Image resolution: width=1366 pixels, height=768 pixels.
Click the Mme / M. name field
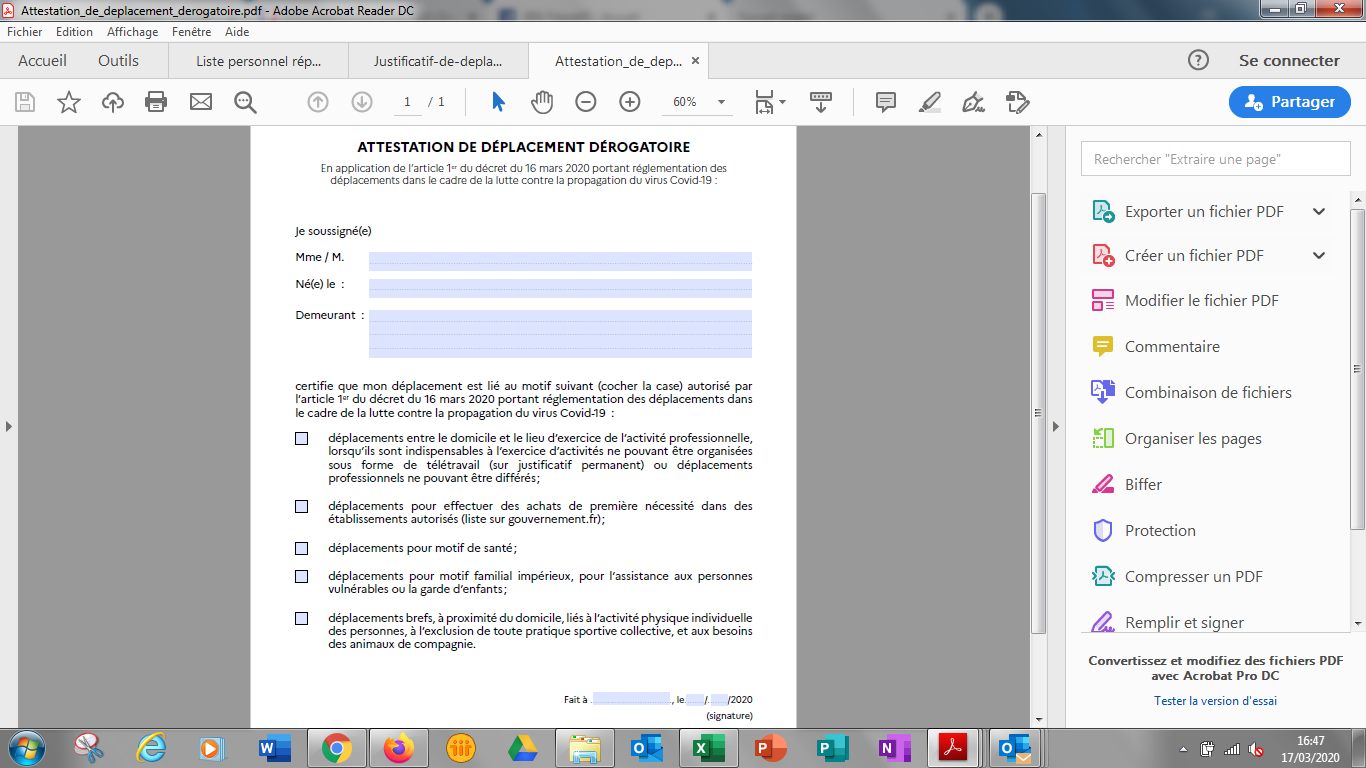[560, 261]
